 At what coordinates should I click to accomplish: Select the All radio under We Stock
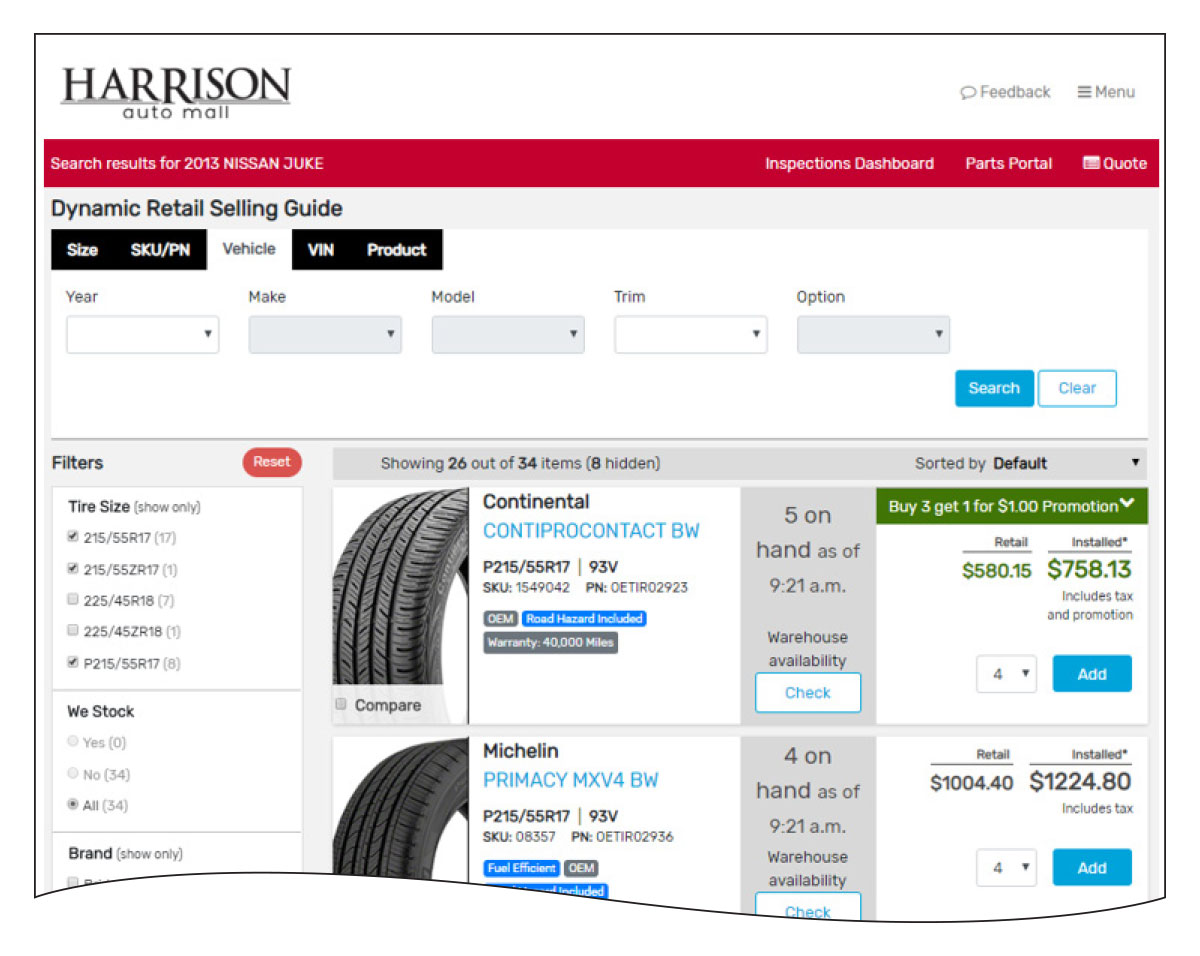coord(72,805)
